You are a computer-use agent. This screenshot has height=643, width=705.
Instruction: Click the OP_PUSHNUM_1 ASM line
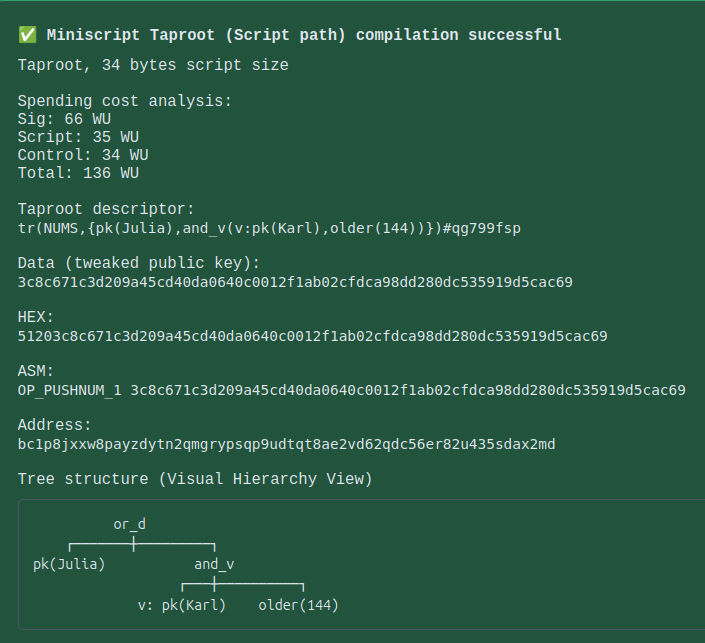click(x=351, y=390)
